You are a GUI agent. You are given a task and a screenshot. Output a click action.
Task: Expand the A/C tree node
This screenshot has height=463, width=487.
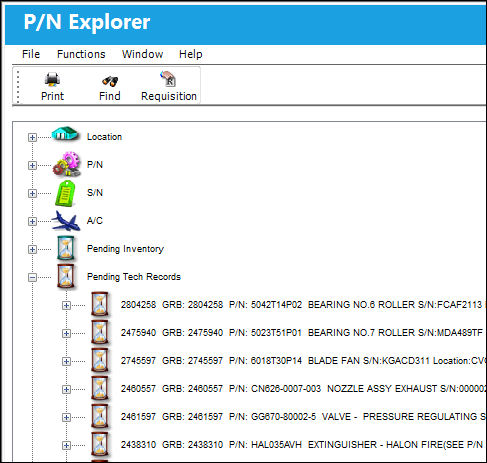[32, 221]
